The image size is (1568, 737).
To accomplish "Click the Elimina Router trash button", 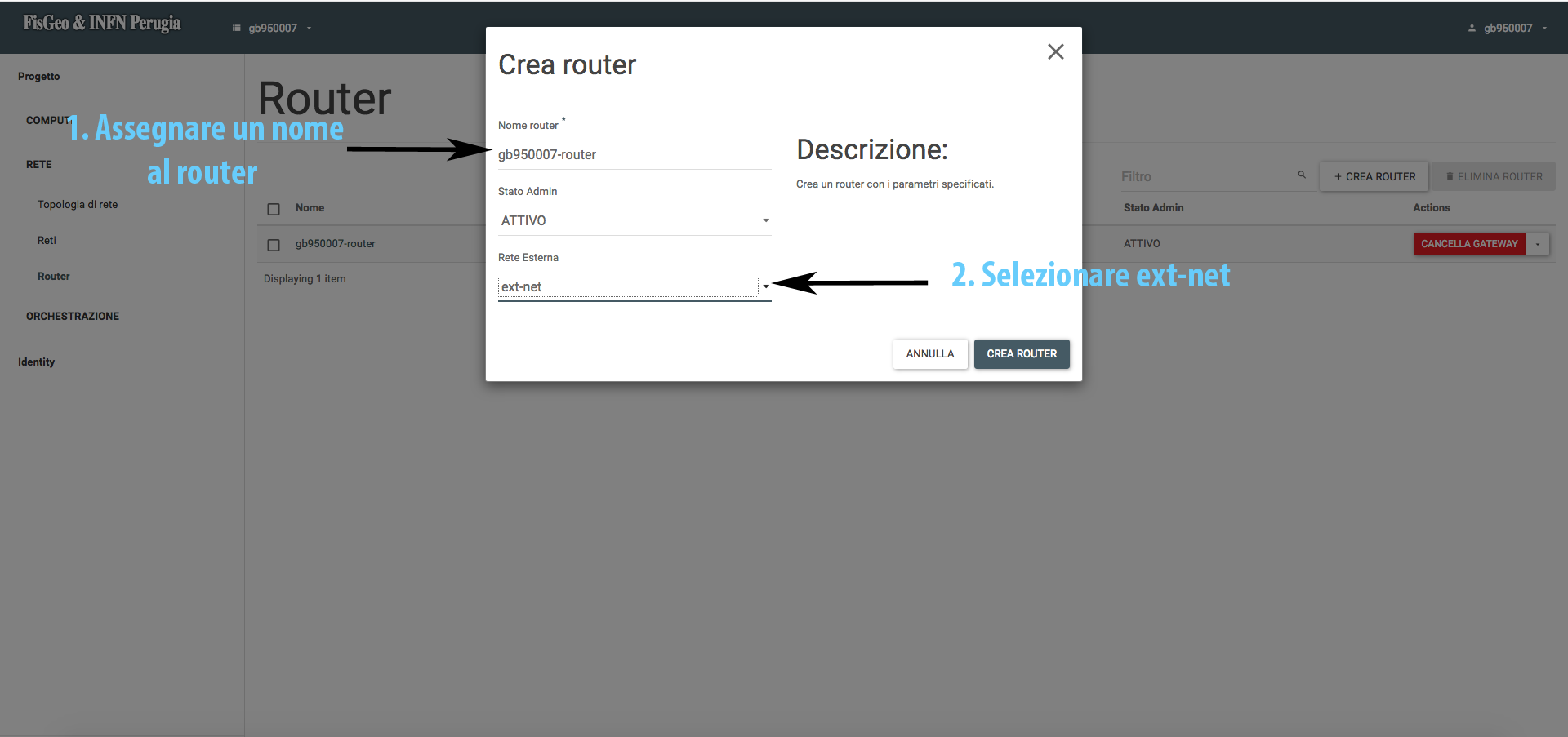I will (1494, 176).
